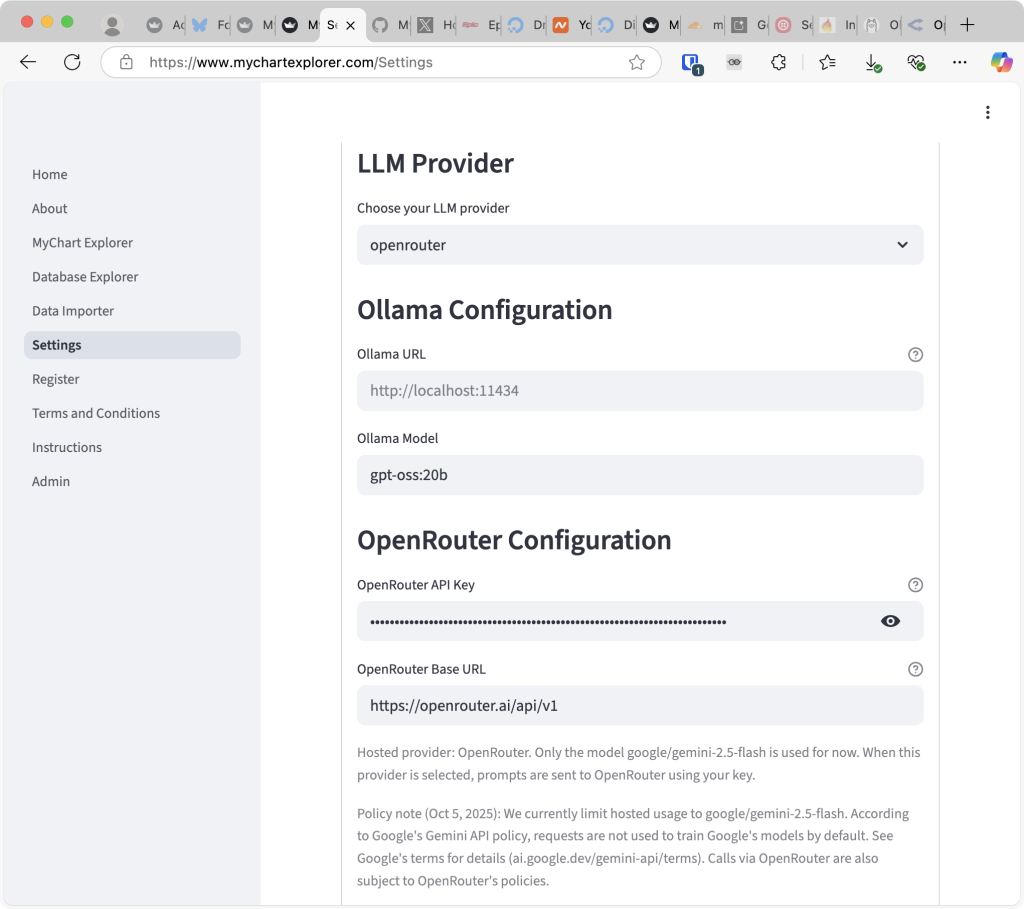Open the browser downloads icon

pos(872,62)
